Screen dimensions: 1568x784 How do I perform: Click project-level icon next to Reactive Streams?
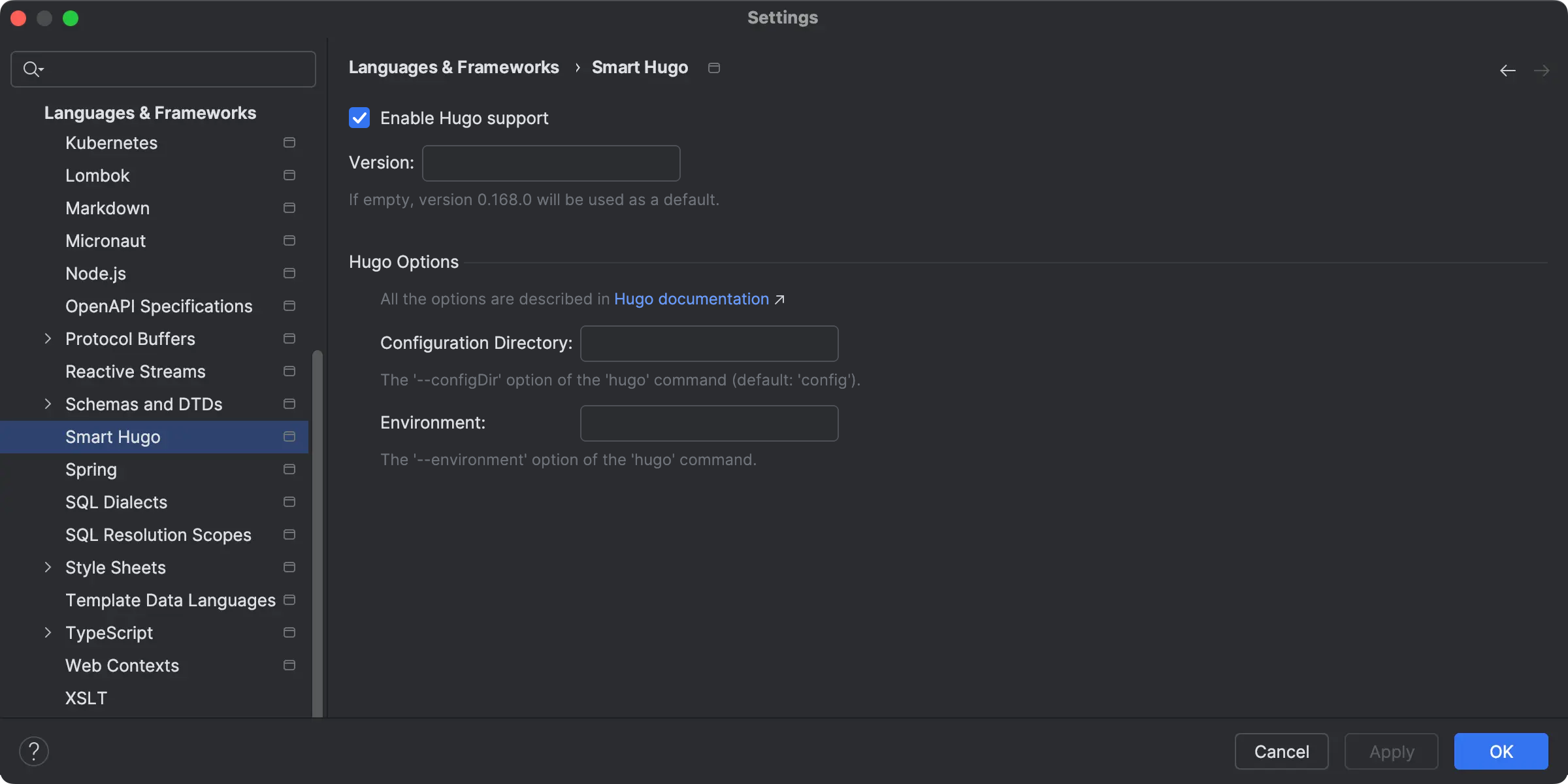click(x=289, y=371)
